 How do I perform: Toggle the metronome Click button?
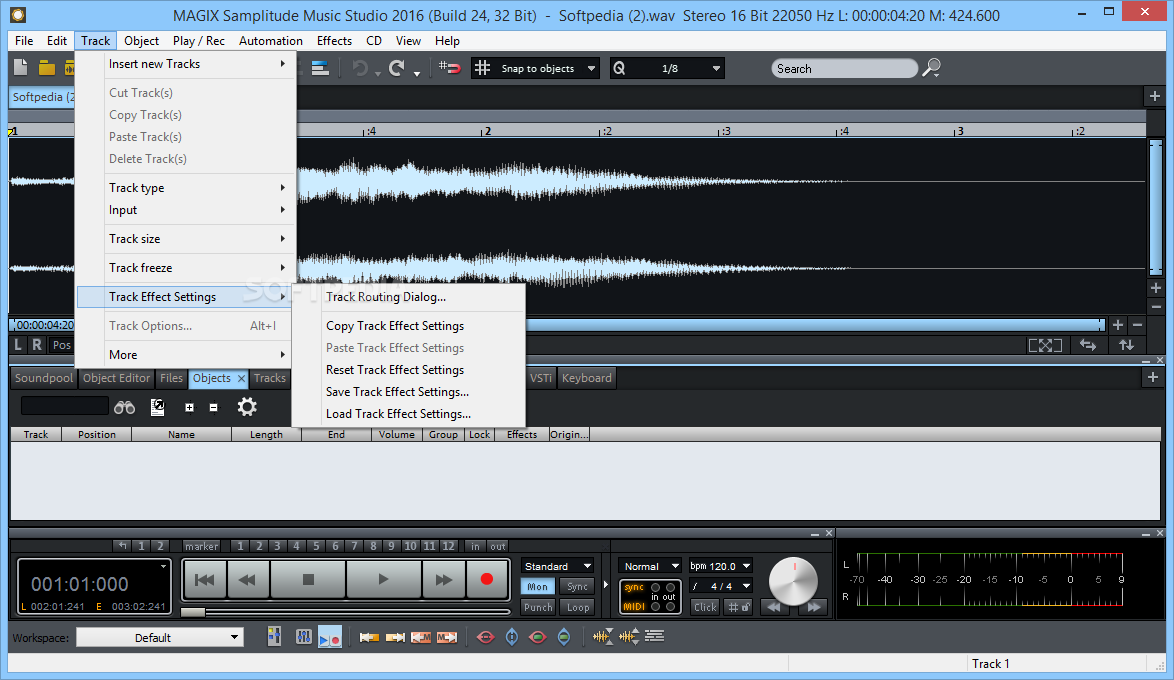pos(705,607)
